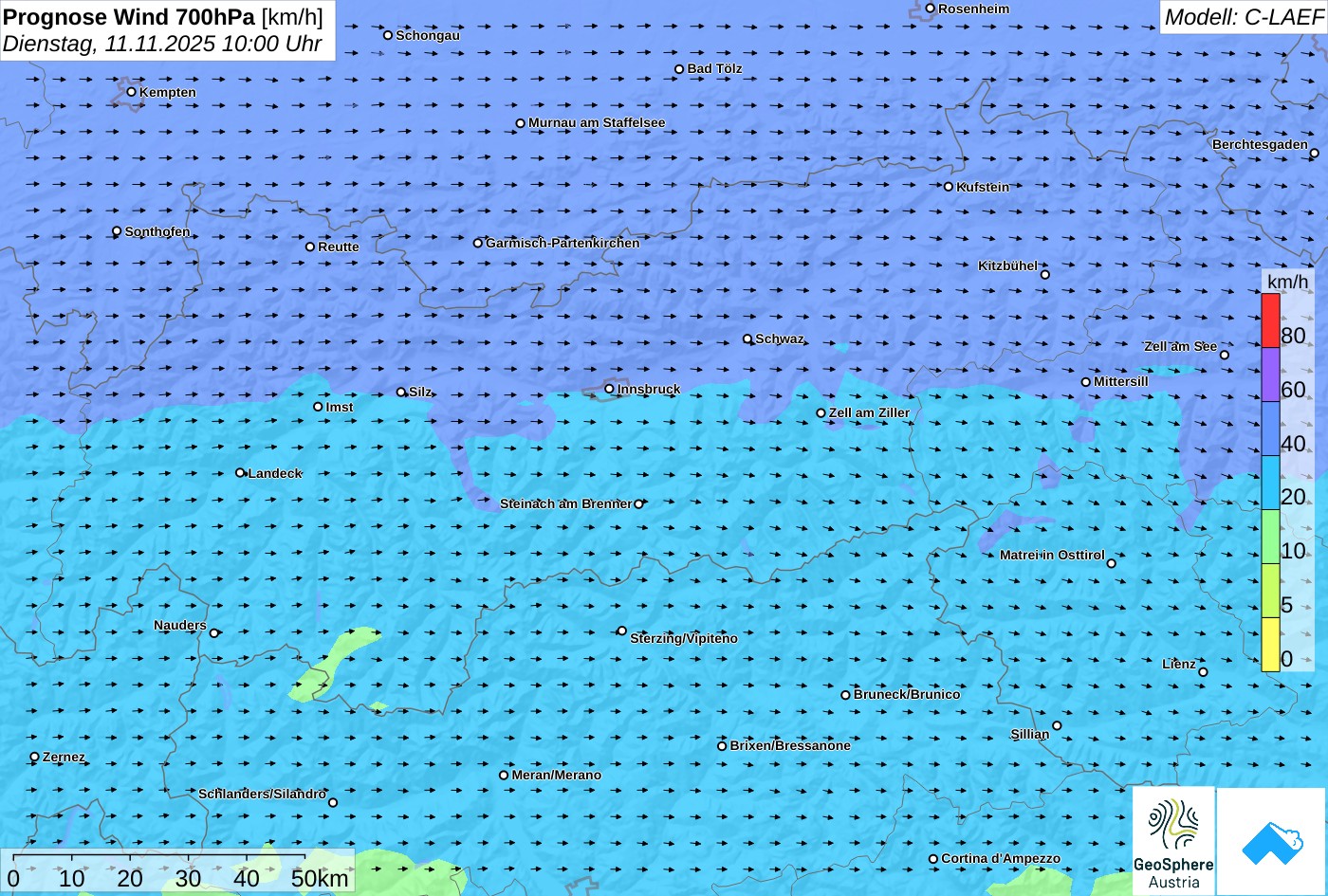Click the 'Mittersill' label

click(x=1121, y=381)
